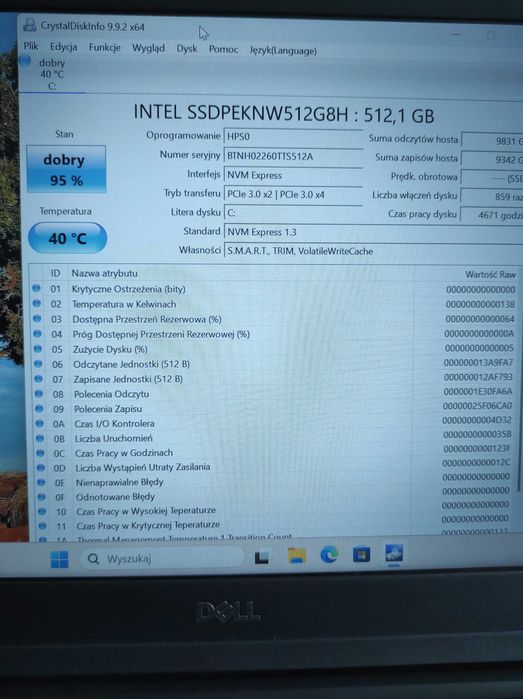Viewport: 523px width, 699px height.
Task: Click status dot for Czas Pracy w Godzinach row
Action: (x=41, y=453)
